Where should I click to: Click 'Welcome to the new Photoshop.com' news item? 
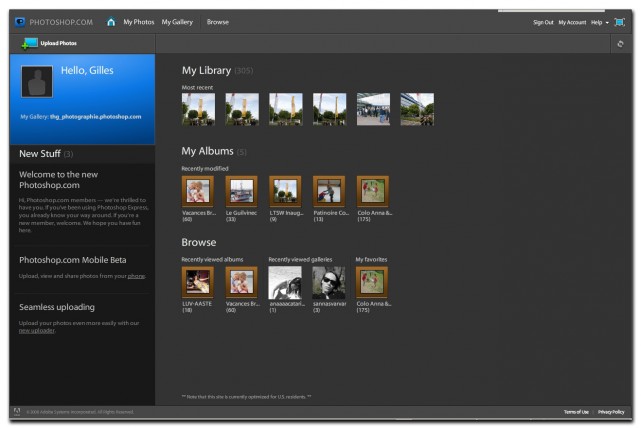(58, 180)
